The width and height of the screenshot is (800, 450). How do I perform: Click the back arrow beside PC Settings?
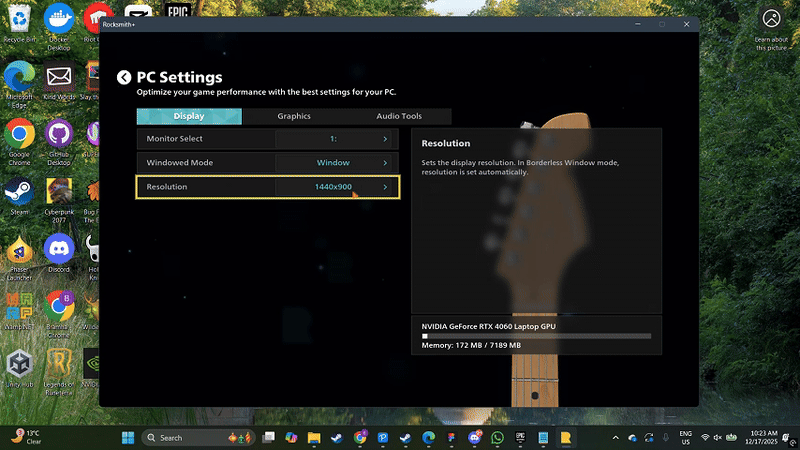point(124,78)
